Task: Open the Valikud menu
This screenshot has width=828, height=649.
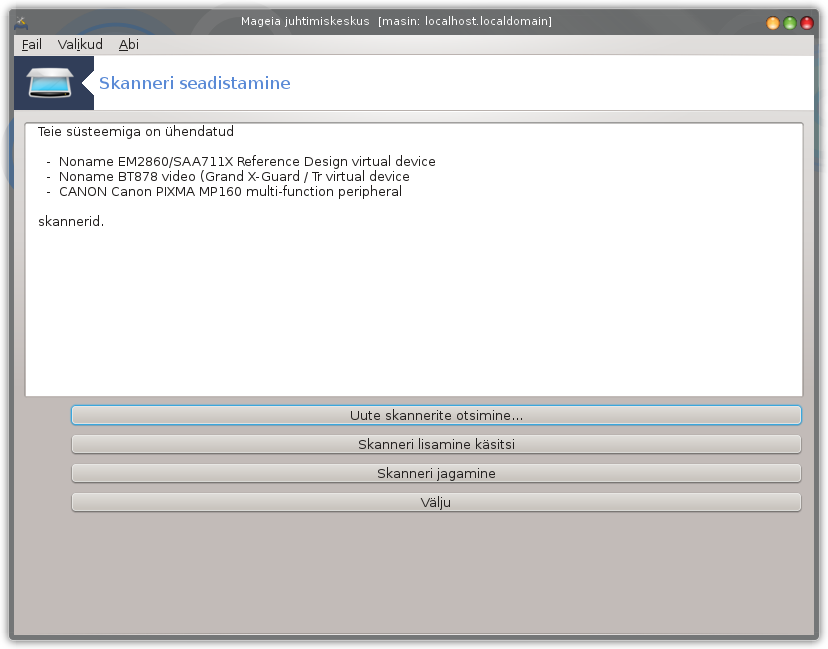Action: [x=80, y=45]
